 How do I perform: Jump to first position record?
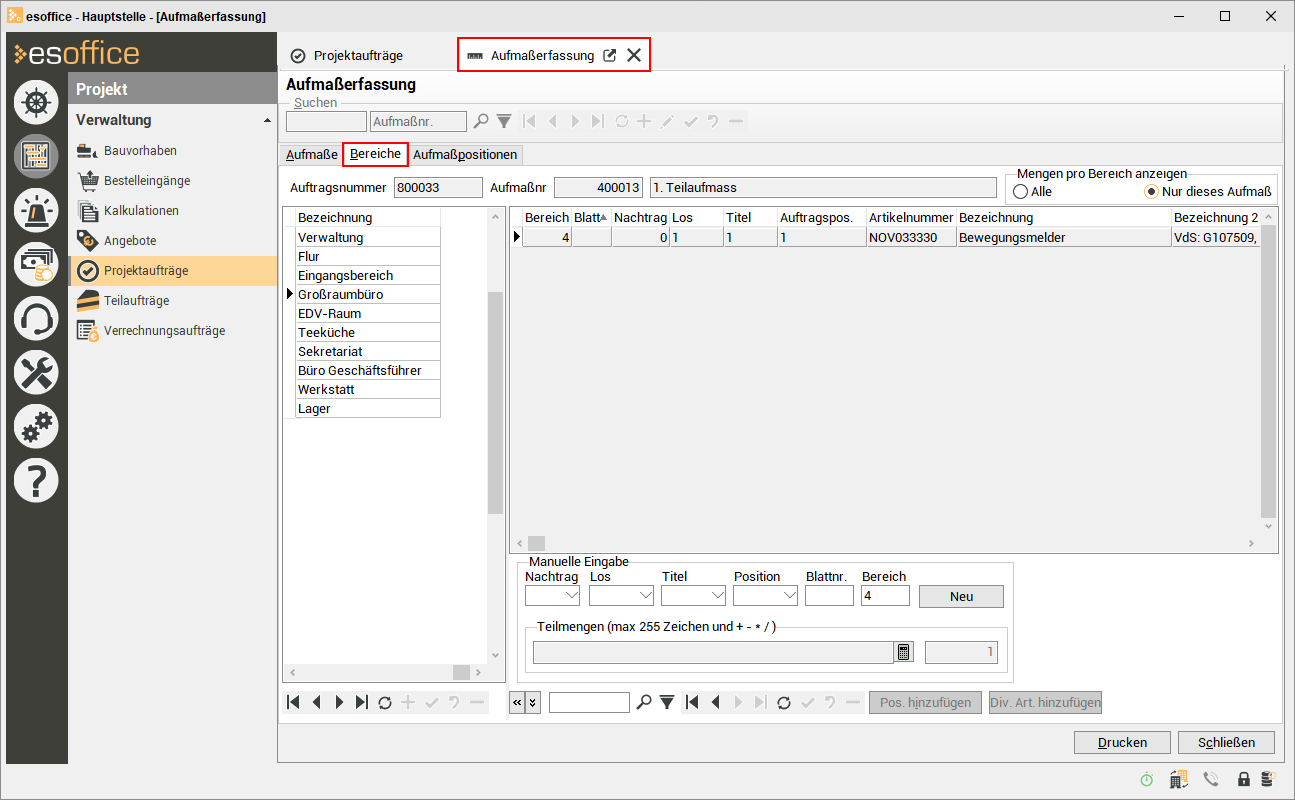tap(692, 702)
